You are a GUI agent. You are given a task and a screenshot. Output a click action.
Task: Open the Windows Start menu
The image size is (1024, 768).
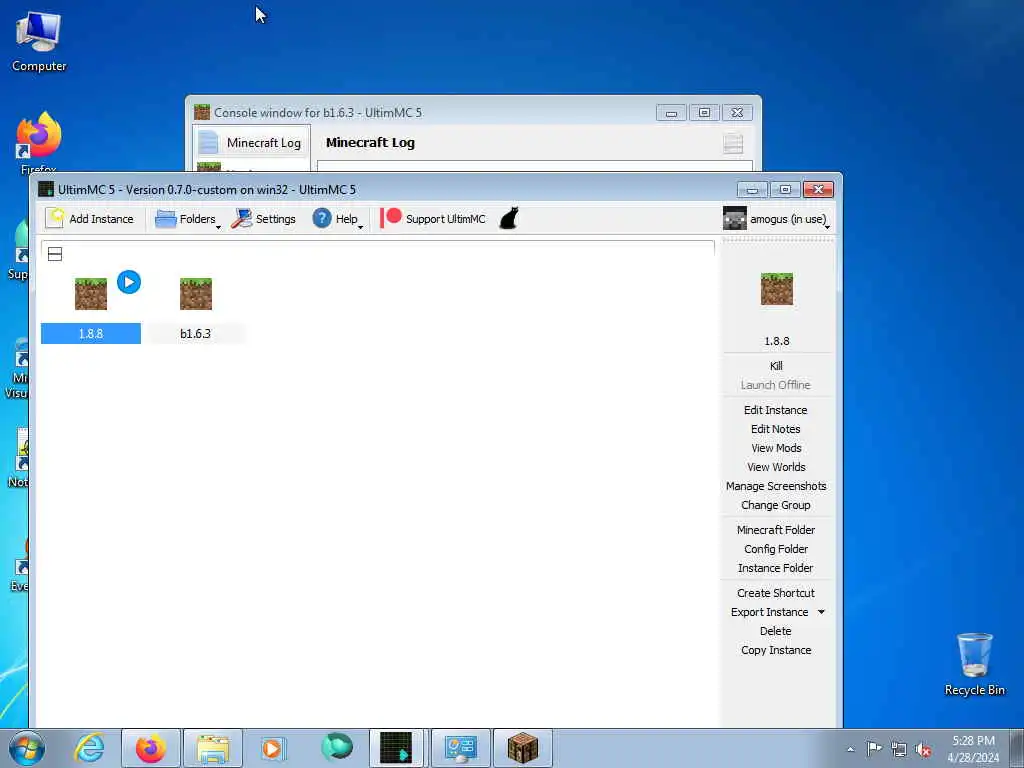pos(27,748)
